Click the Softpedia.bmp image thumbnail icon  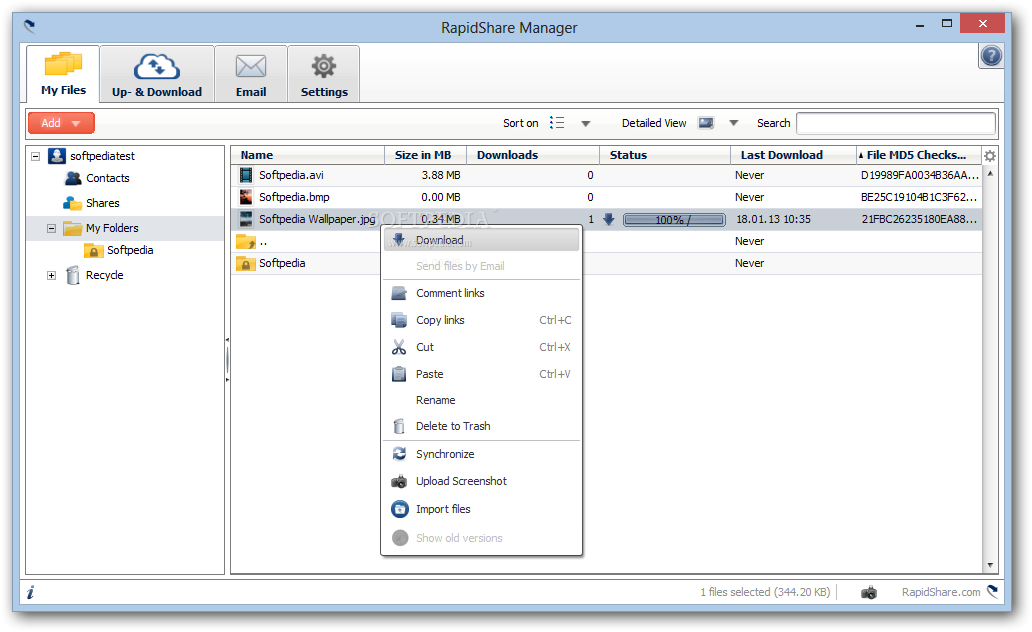click(x=246, y=197)
